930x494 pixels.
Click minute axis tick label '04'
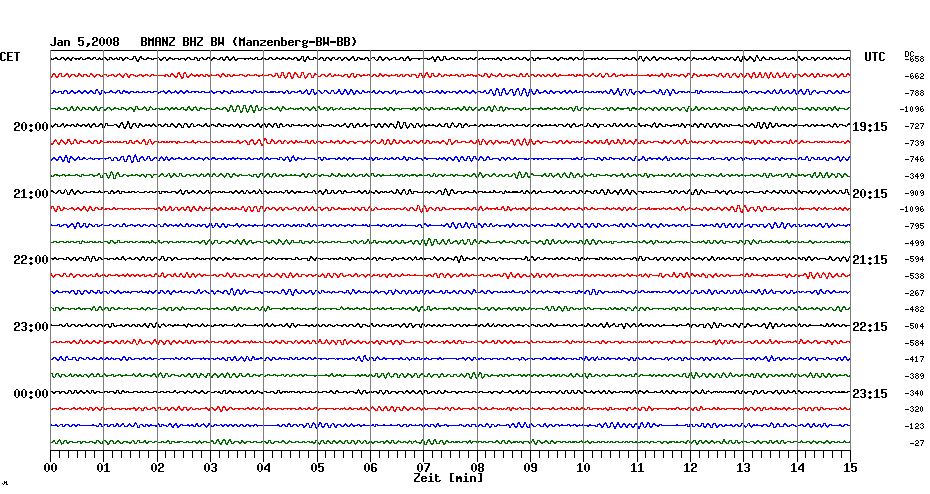pos(264,468)
